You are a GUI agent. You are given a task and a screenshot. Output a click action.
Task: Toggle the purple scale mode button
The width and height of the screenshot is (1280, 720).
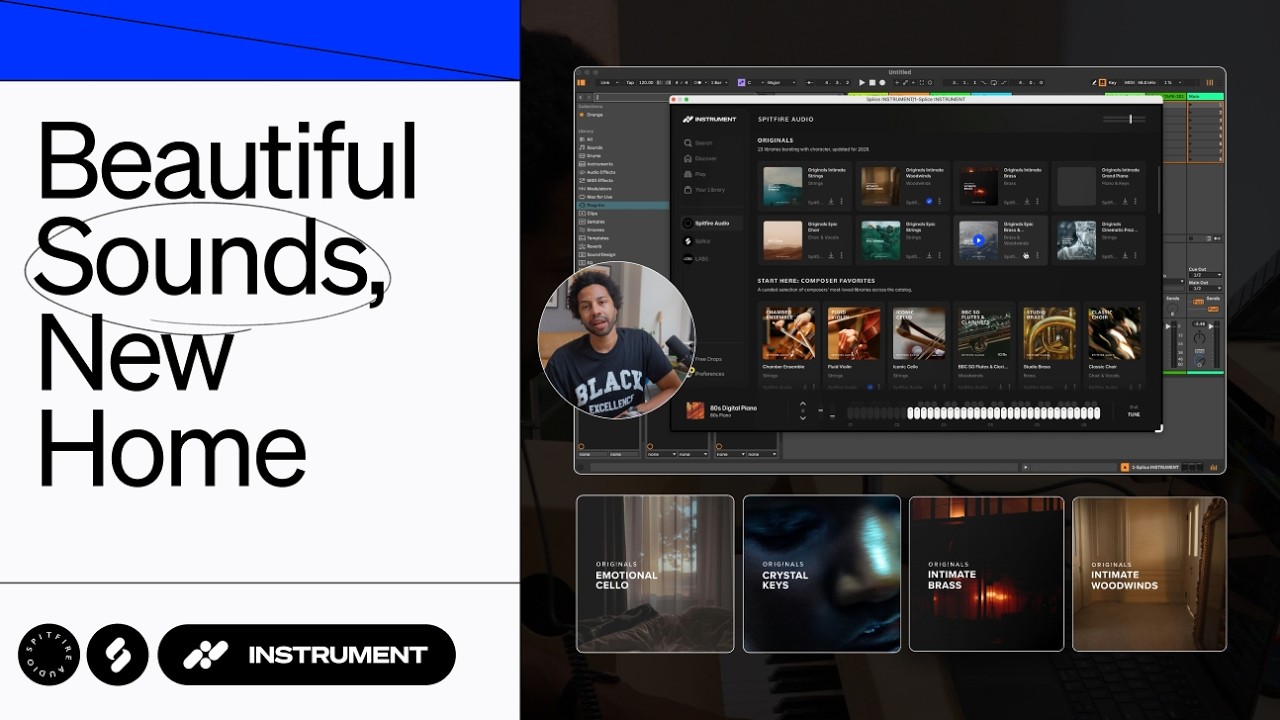pos(741,82)
